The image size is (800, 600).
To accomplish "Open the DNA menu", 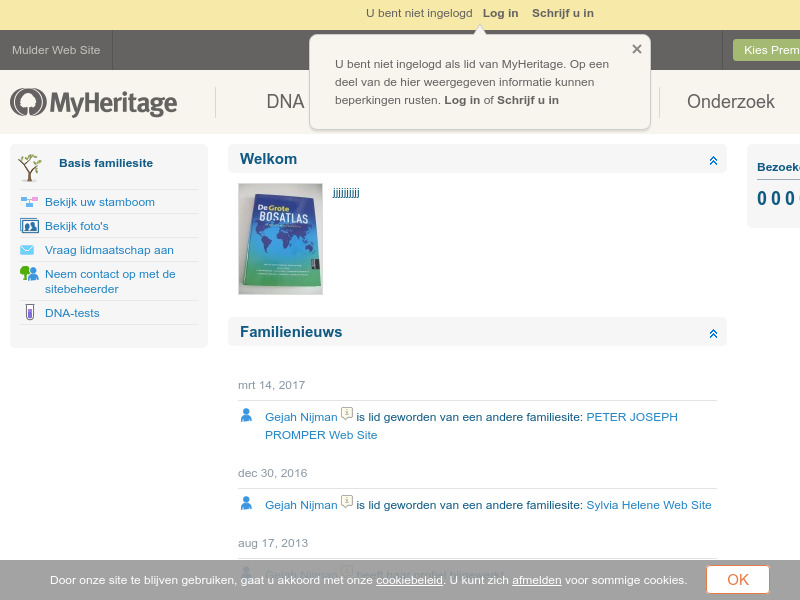I will [286, 101].
